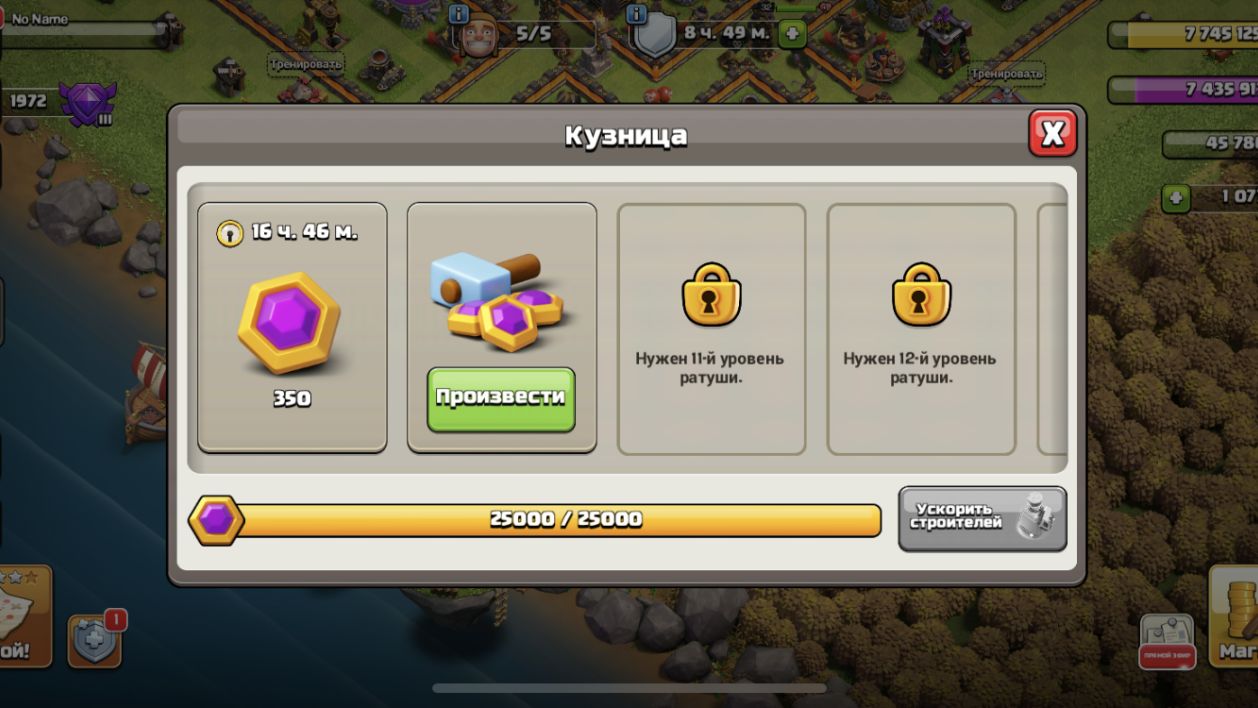Tap the purple league badge near 1972
The height and width of the screenshot is (708, 1258).
[x=88, y=102]
